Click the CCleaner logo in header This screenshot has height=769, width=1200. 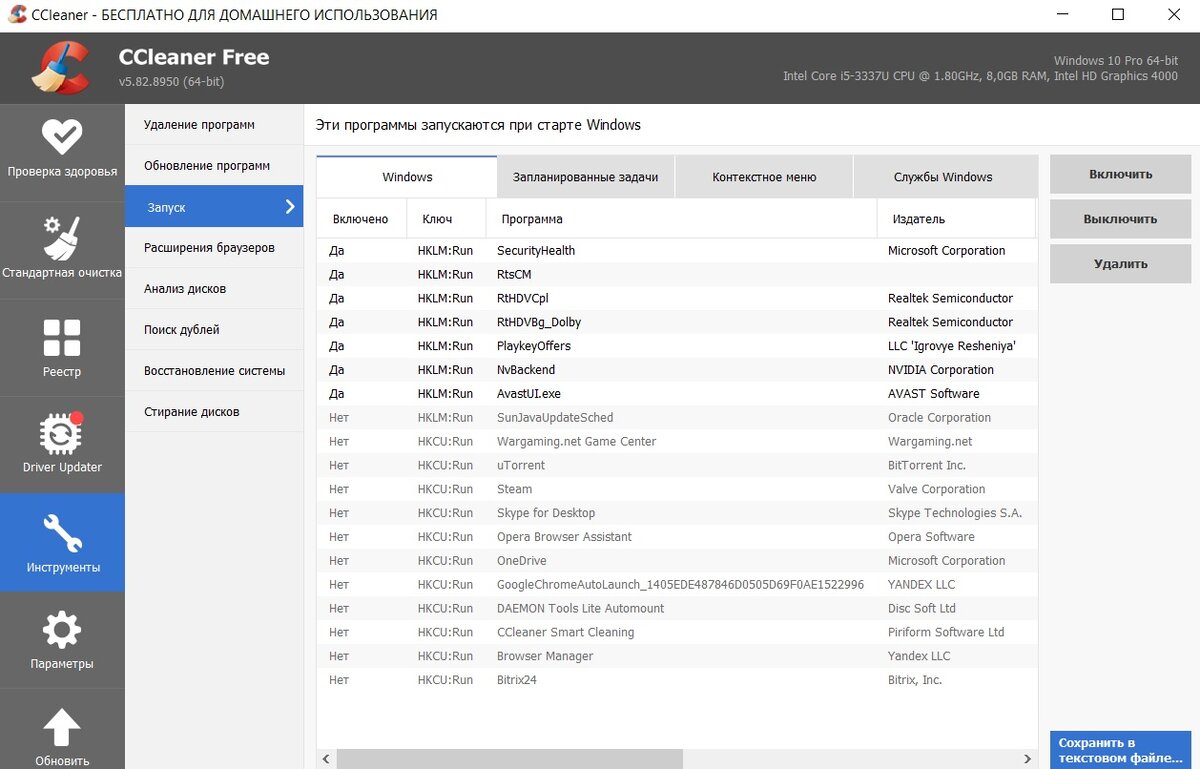click(61, 68)
